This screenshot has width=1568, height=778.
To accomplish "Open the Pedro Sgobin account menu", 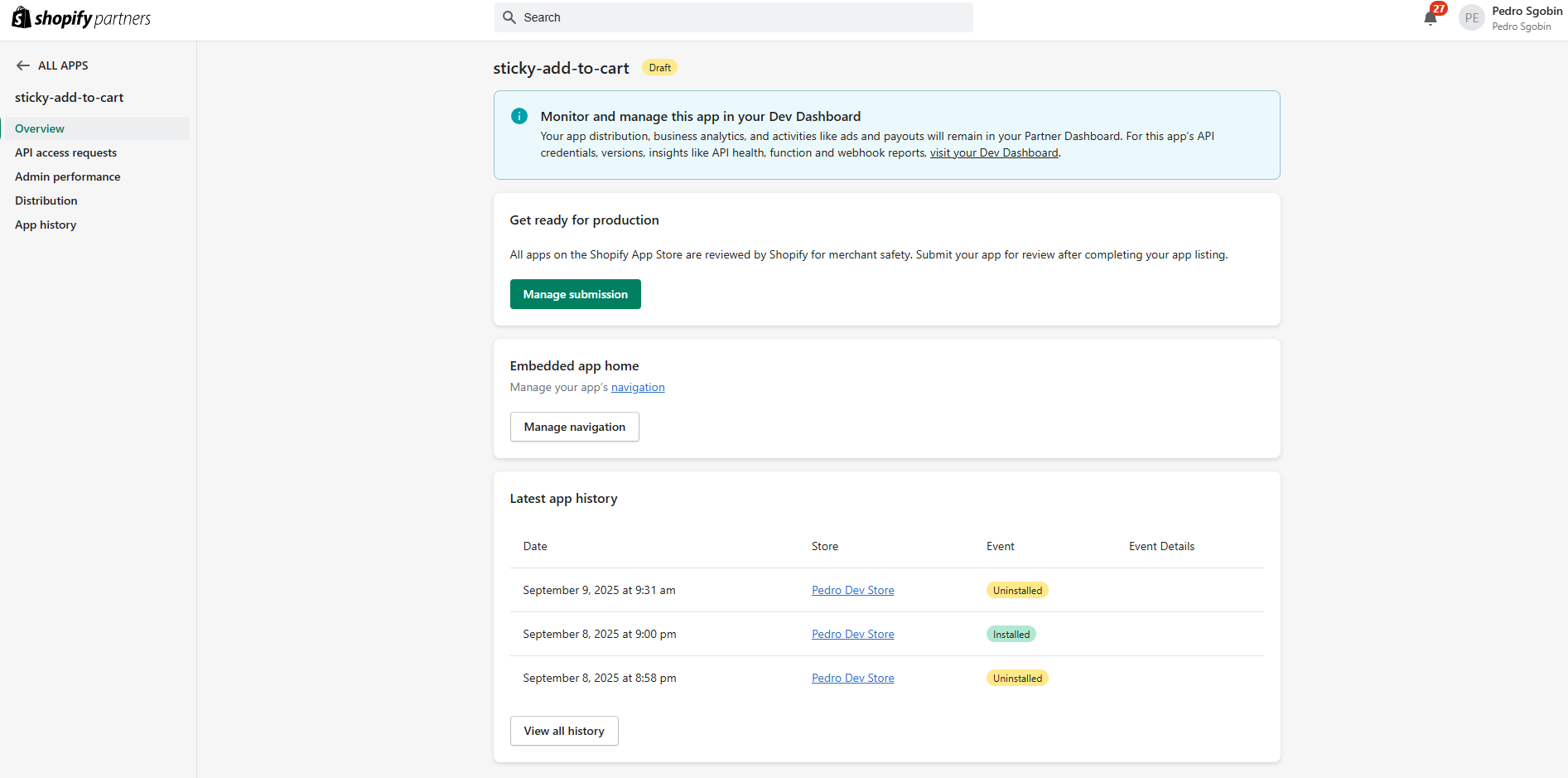I will point(1527,18).
